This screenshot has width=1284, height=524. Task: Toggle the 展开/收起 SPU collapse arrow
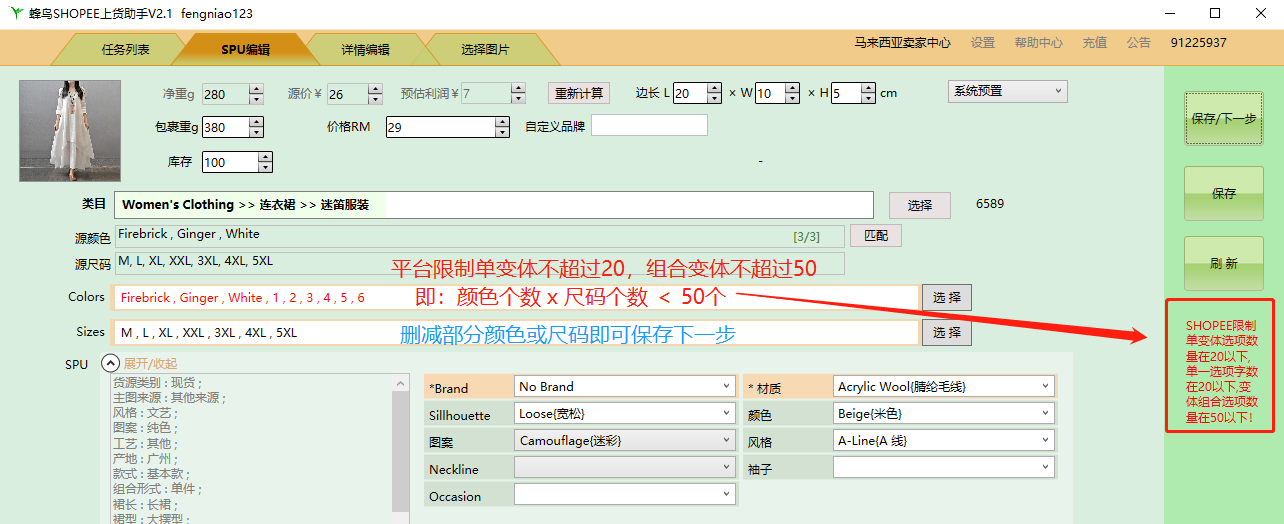pyautogui.click(x=111, y=364)
